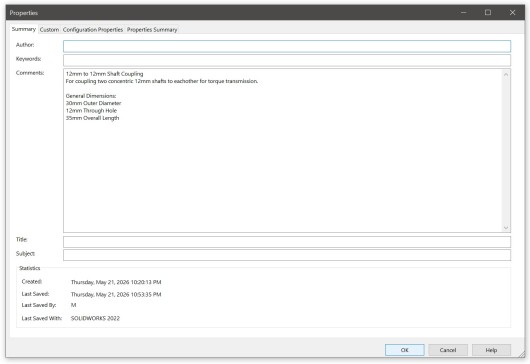Click the Keywords label
The height and width of the screenshot is (364, 530).
[28, 59]
